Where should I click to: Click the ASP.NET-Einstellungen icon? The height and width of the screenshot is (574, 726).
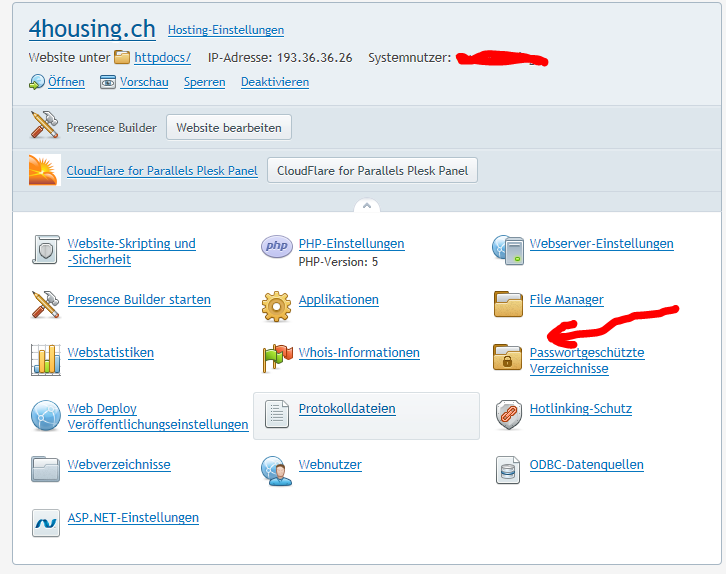(46, 522)
